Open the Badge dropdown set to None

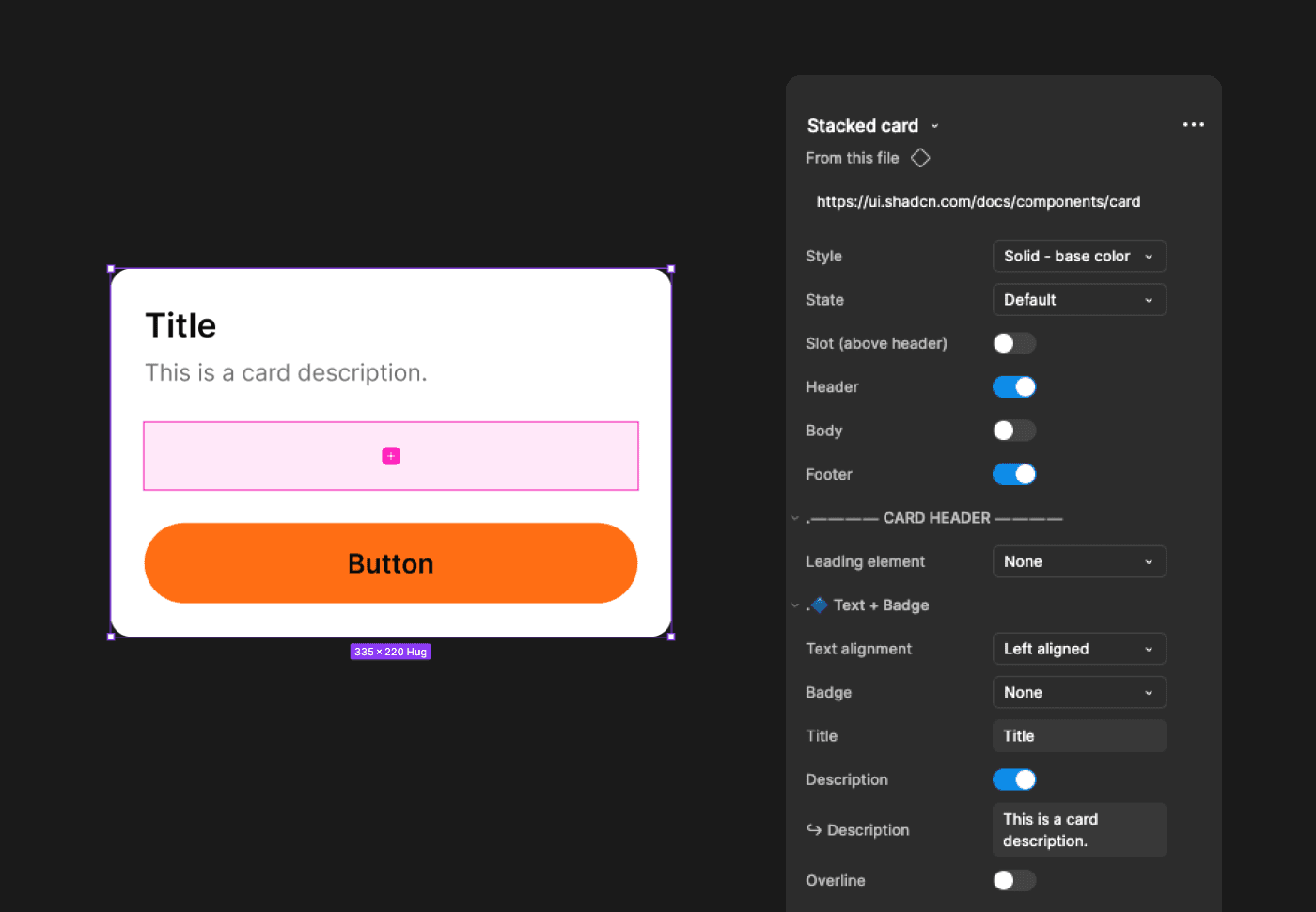tap(1079, 692)
